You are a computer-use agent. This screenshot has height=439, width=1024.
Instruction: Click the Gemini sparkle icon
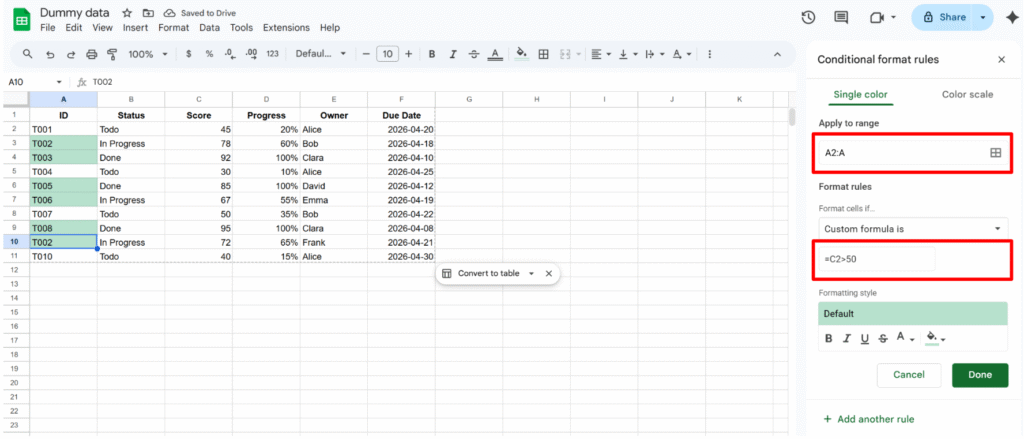point(1007,17)
